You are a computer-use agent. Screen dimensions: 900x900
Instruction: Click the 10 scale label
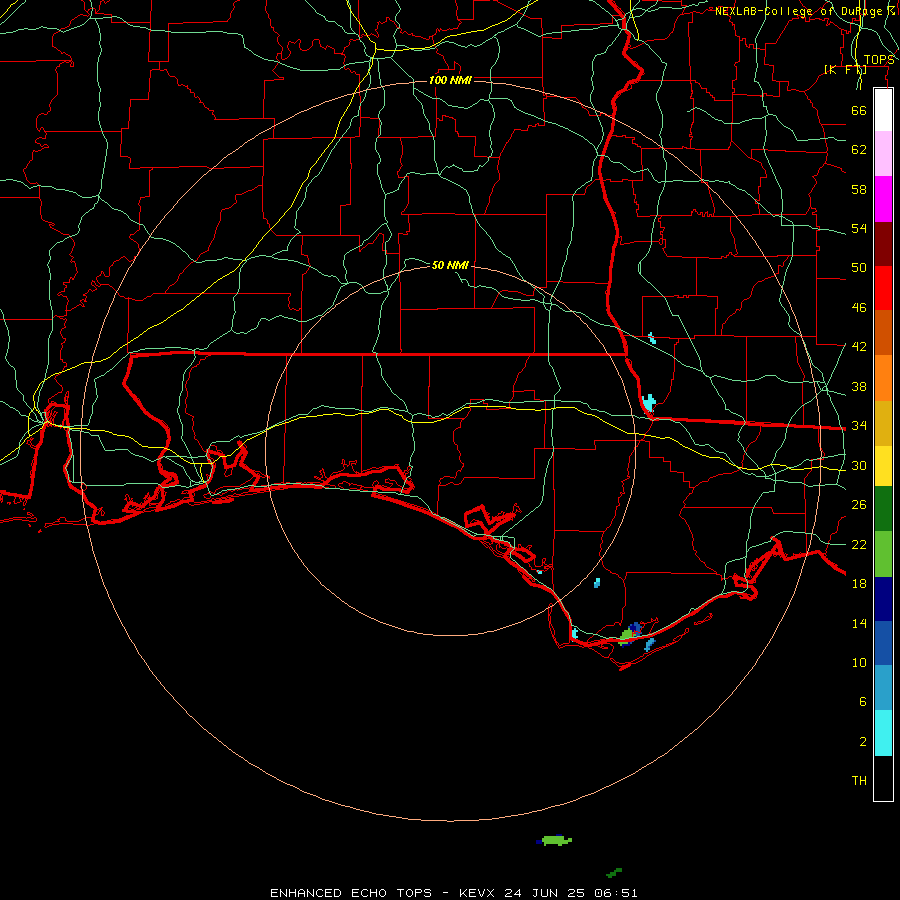(x=859, y=662)
